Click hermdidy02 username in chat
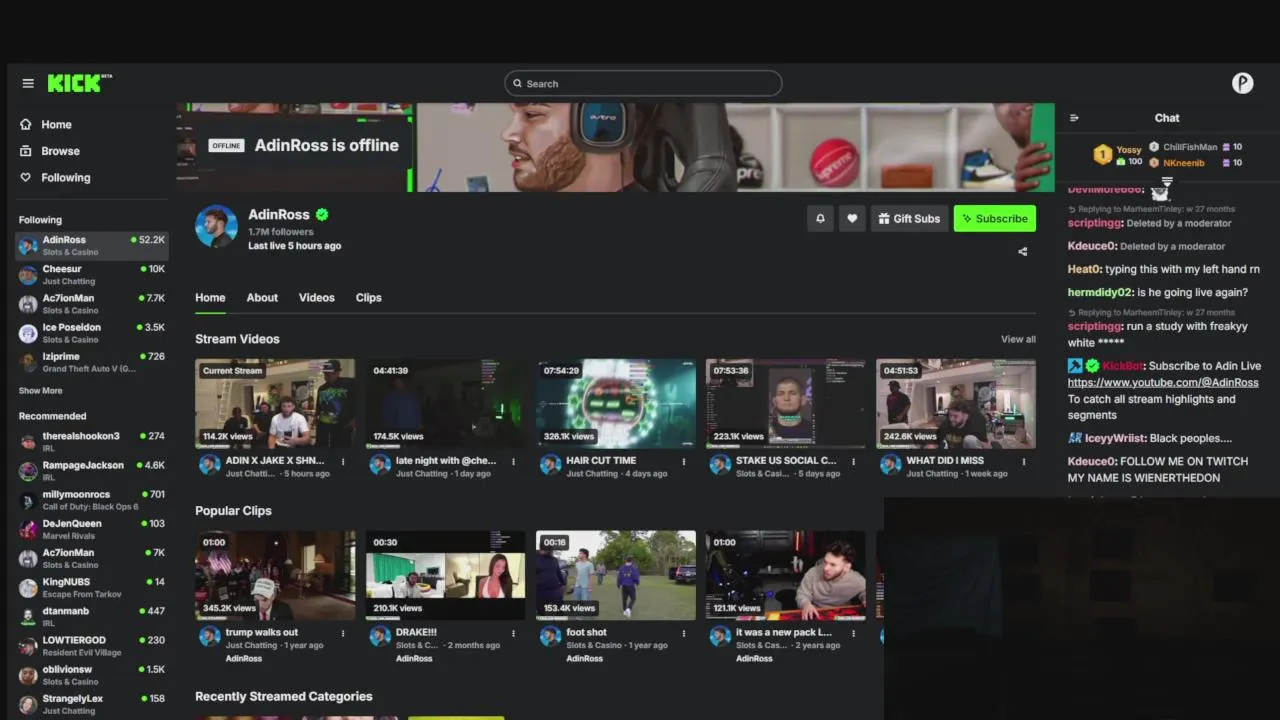 (1100, 292)
